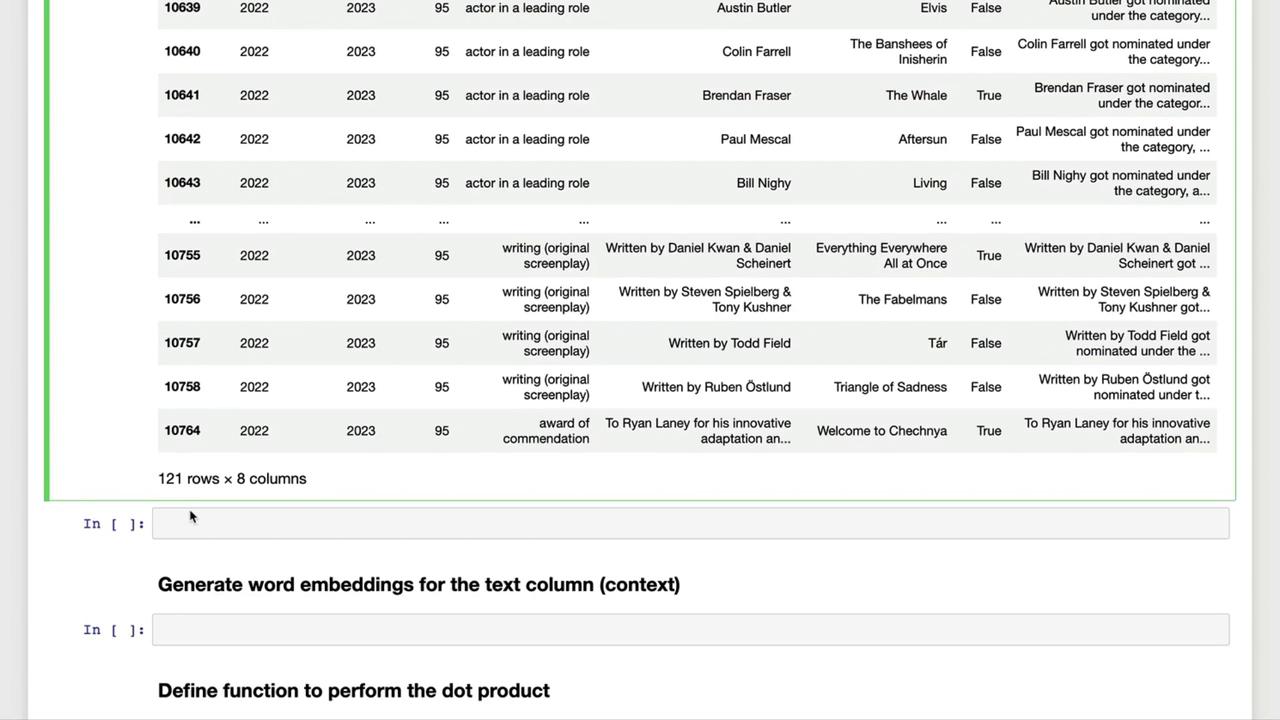Select the "Define function to perform the dot product" heading

pos(354,691)
